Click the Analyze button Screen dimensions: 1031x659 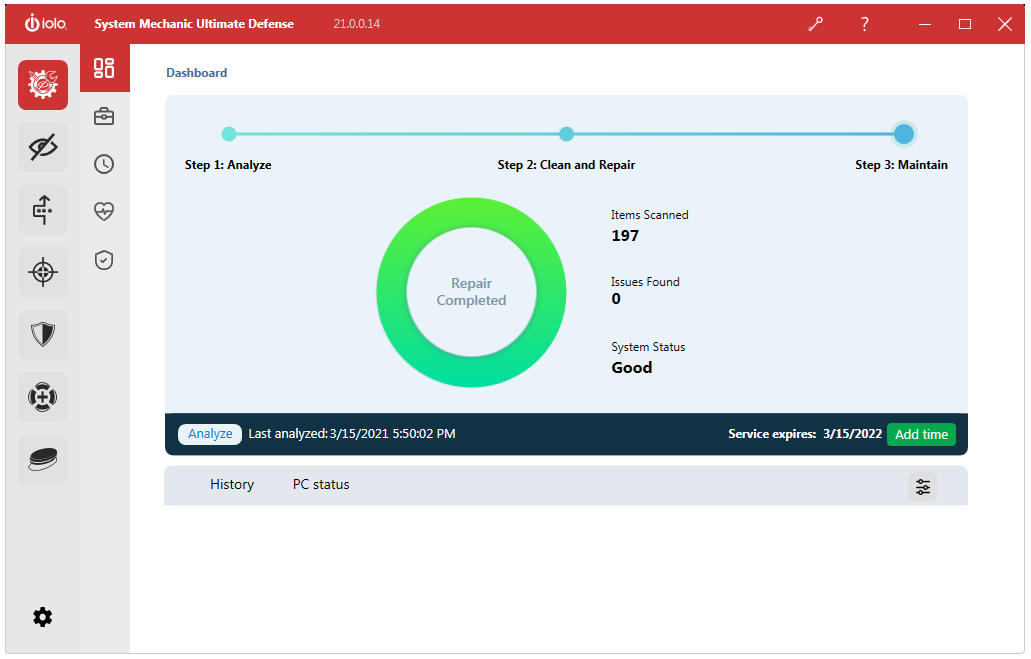pyautogui.click(x=210, y=434)
